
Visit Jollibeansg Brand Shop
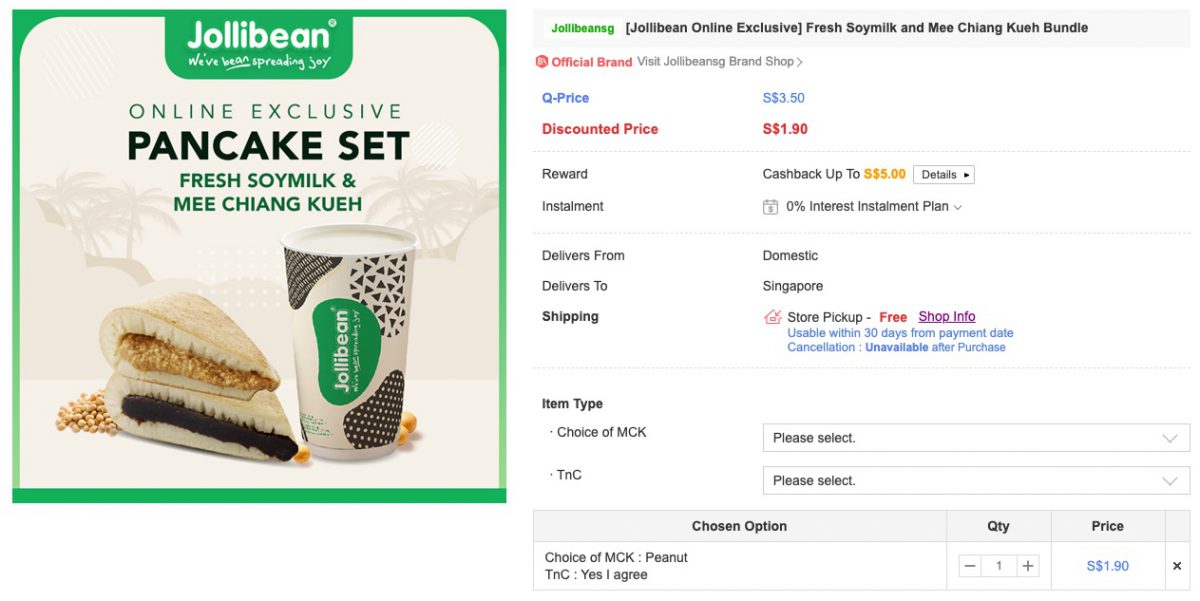715,62
